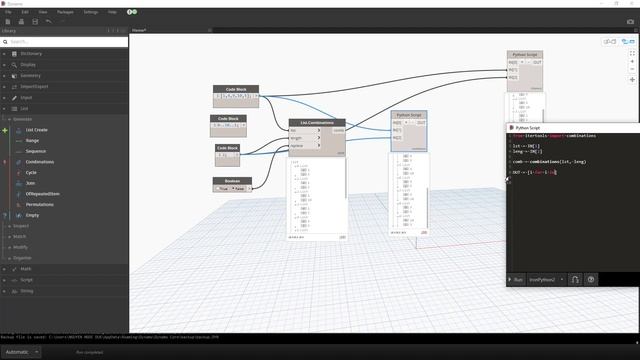This screenshot has width=640, height=360.
Task: Click the Input category pencil icon
Action: pyautogui.click(x=14, y=98)
